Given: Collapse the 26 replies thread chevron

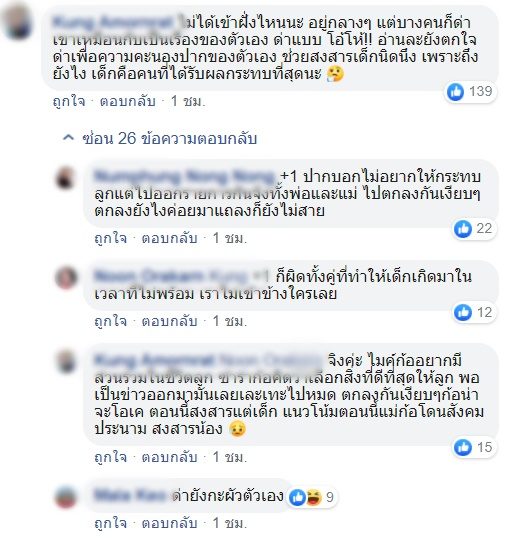Looking at the screenshot, I should tap(68, 138).
